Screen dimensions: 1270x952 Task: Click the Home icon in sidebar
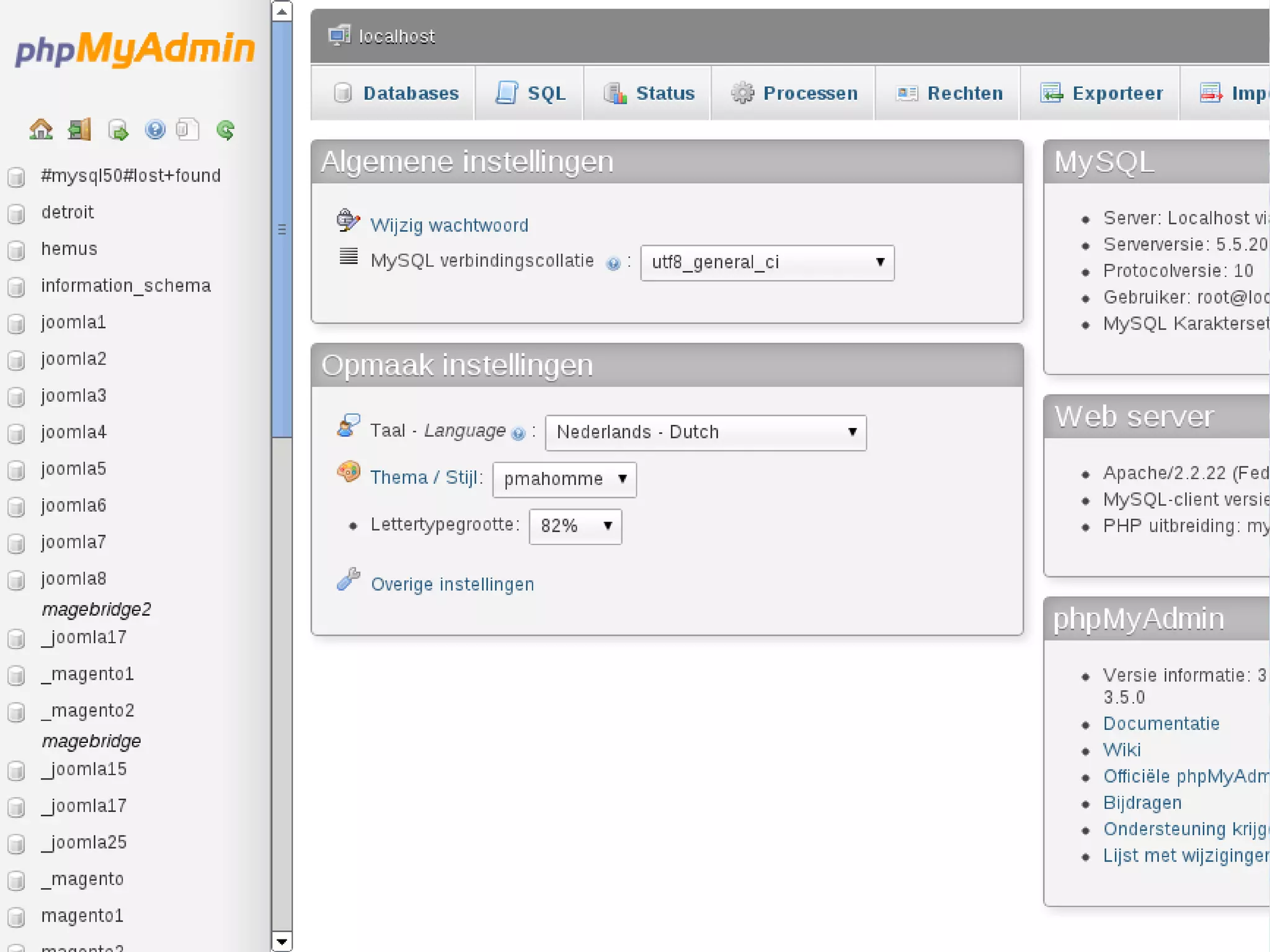coord(41,130)
